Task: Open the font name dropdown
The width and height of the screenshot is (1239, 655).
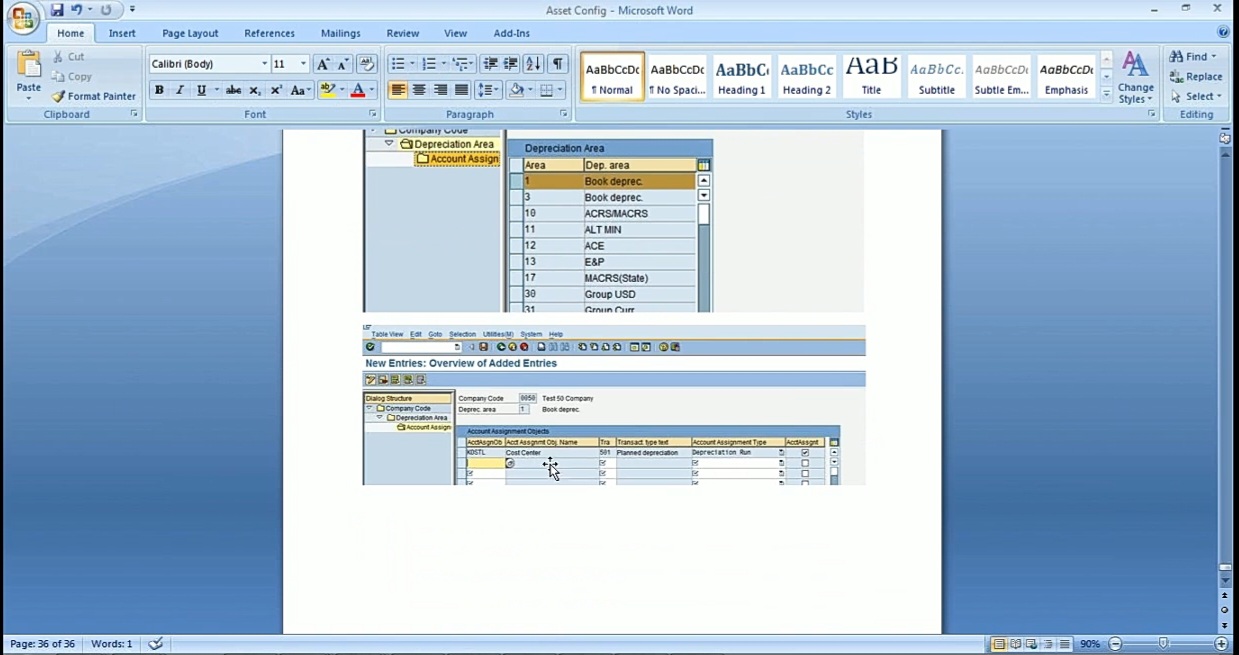Action: pos(265,64)
